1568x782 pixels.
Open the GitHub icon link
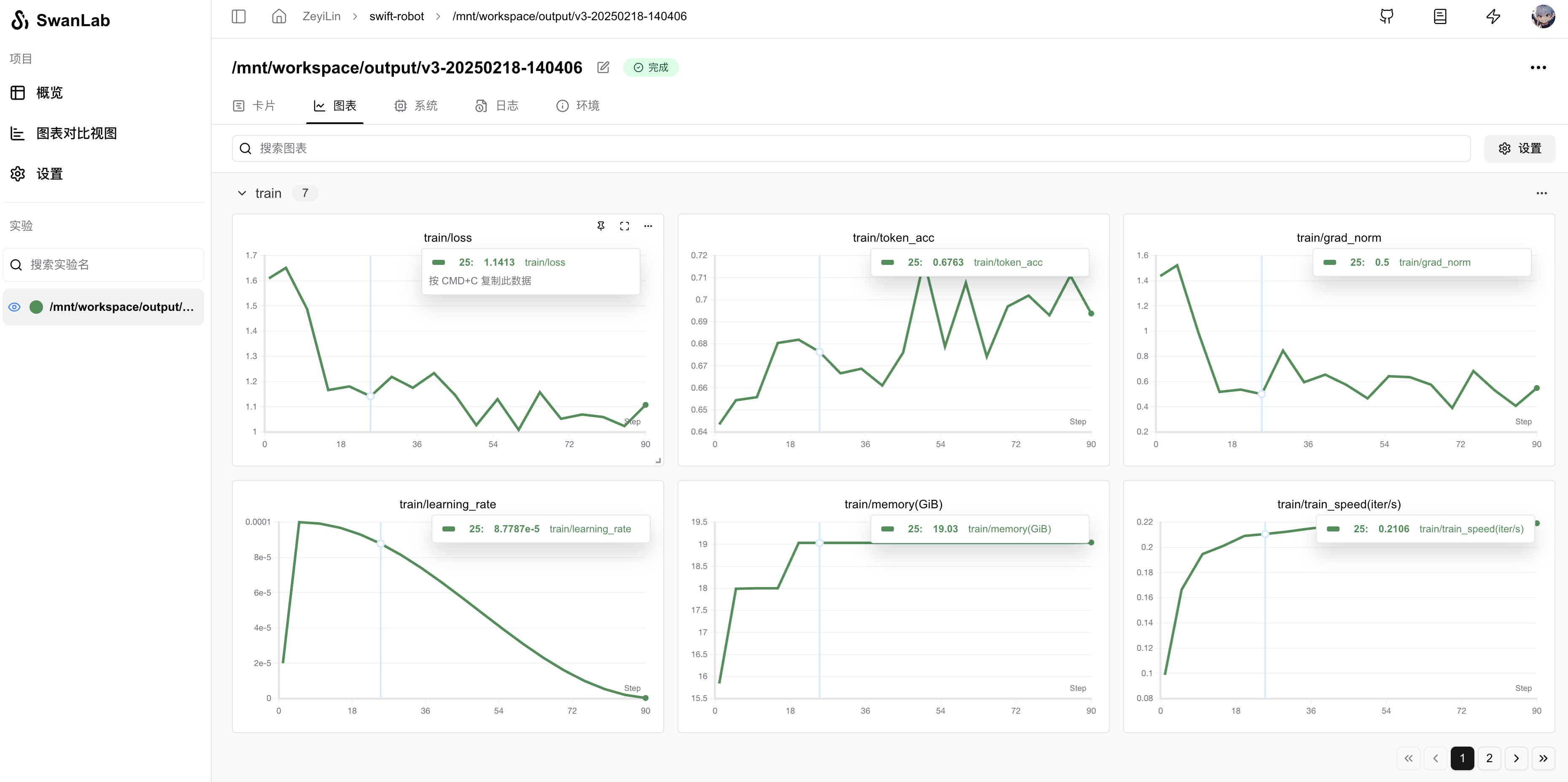pyautogui.click(x=1386, y=16)
